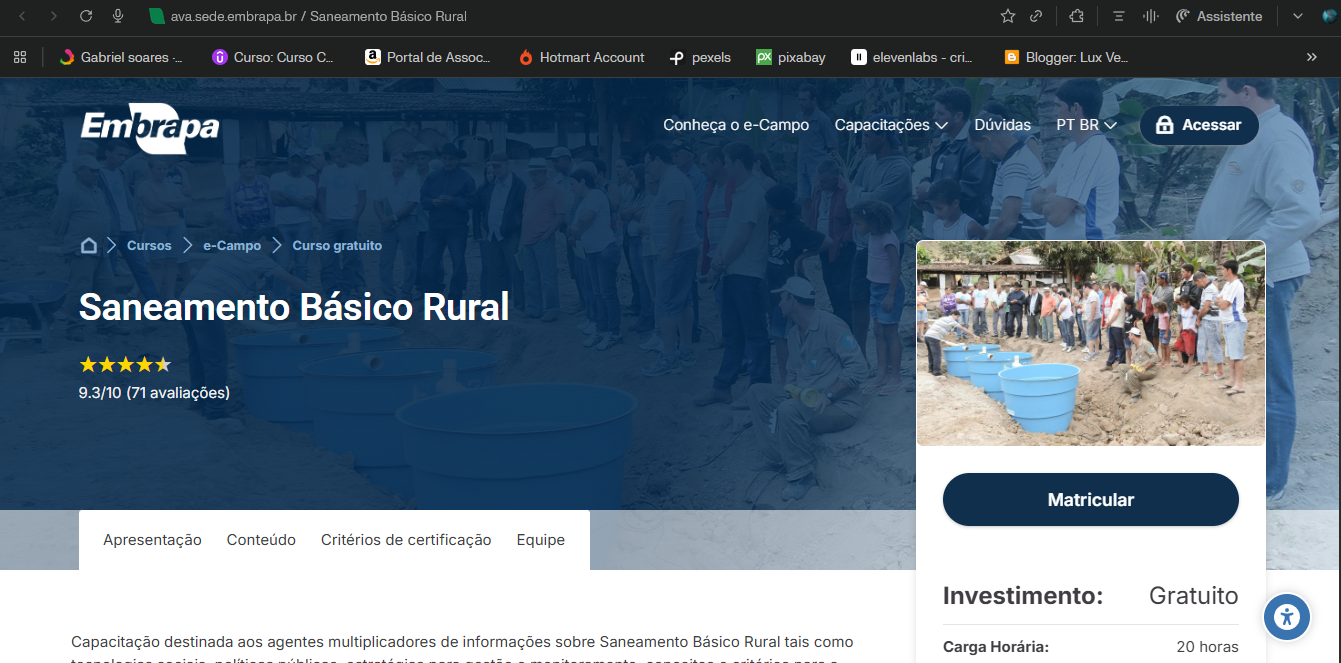The image size is (1341, 663).
Task: Open the Hotmart Account bookmark
Action: click(580, 57)
